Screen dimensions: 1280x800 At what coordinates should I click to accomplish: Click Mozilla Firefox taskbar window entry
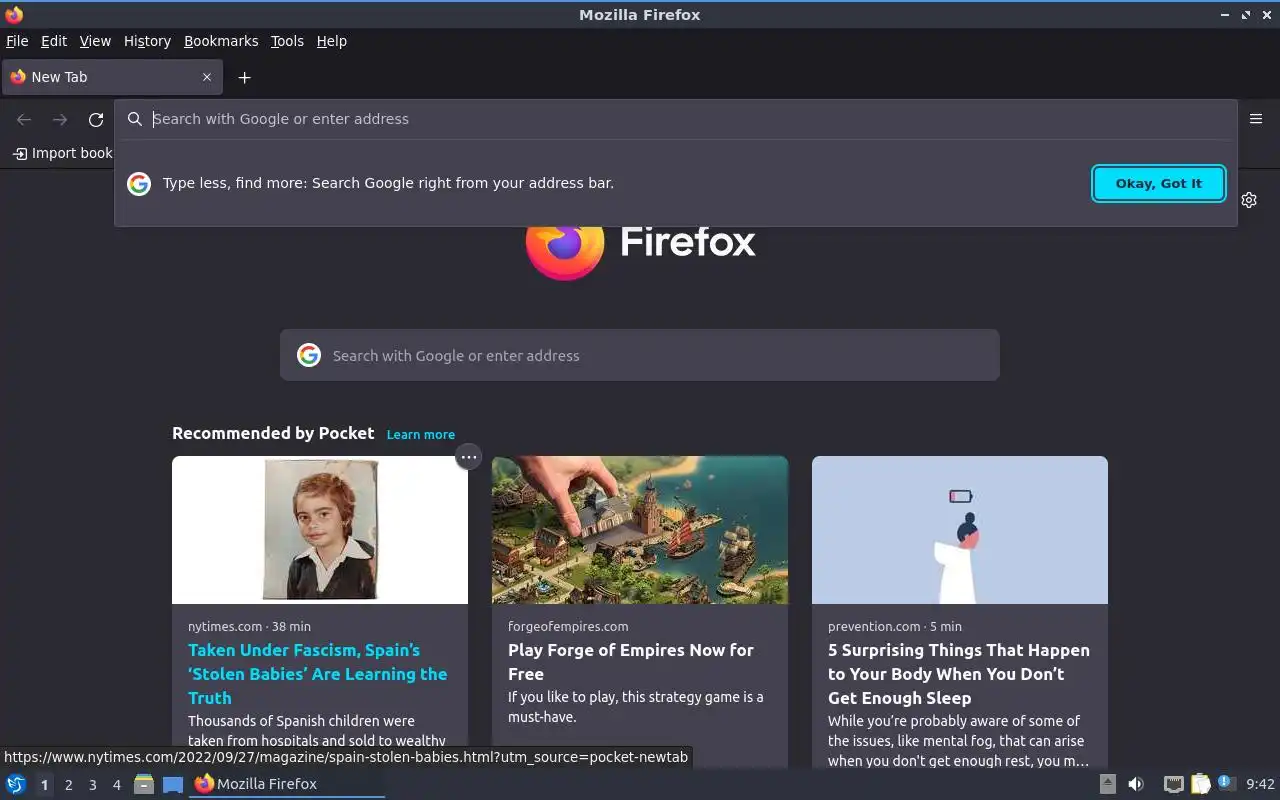[288, 784]
